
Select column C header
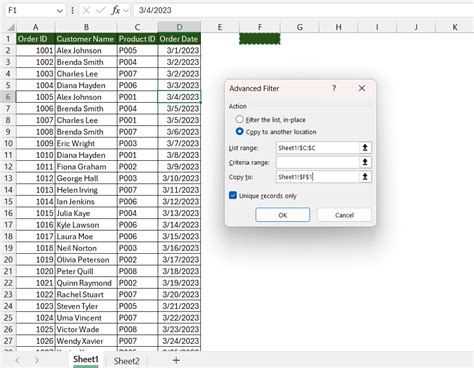(137, 27)
